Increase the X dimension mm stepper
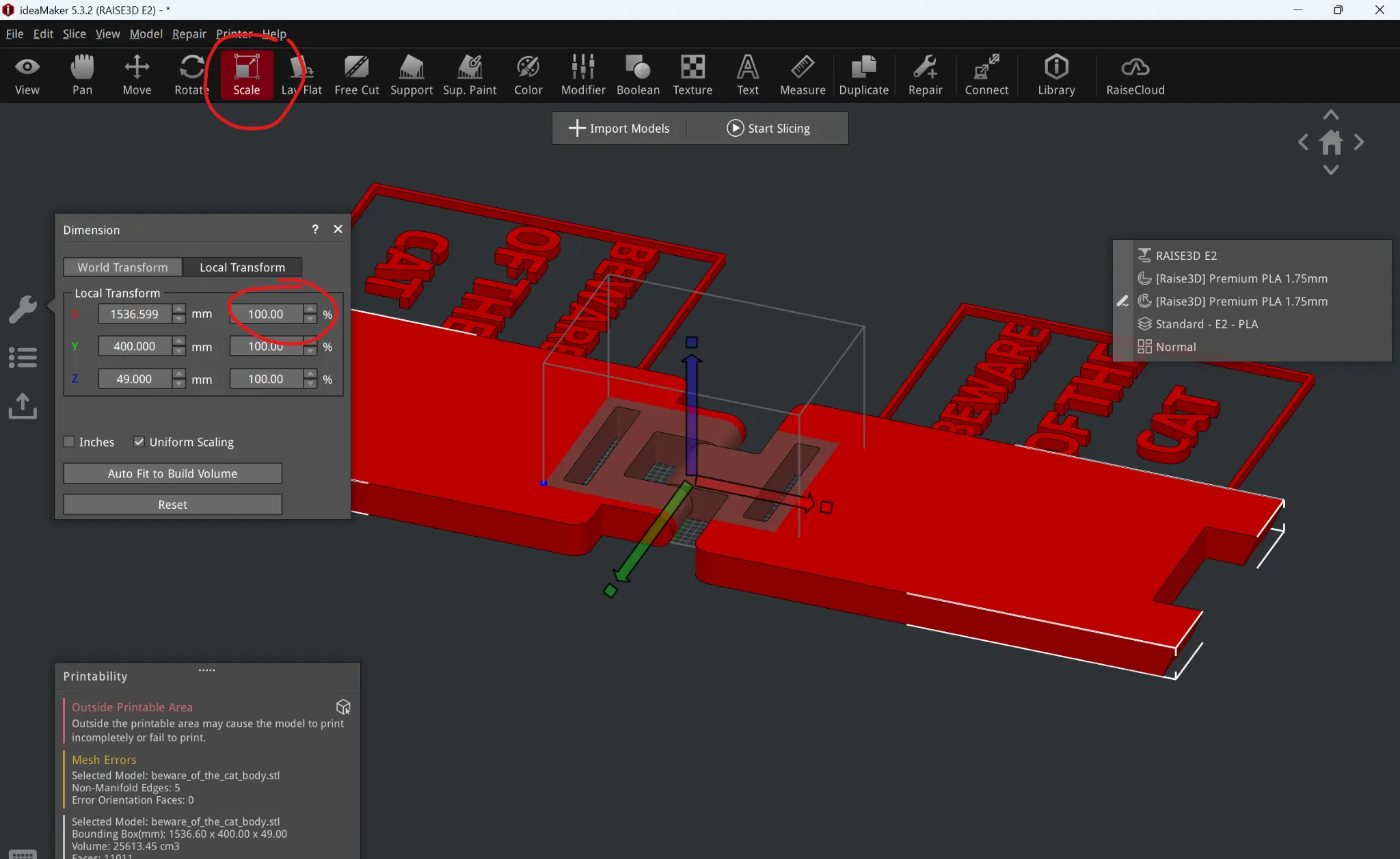Screen dimensions: 1400x859 click(x=179, y=309)
